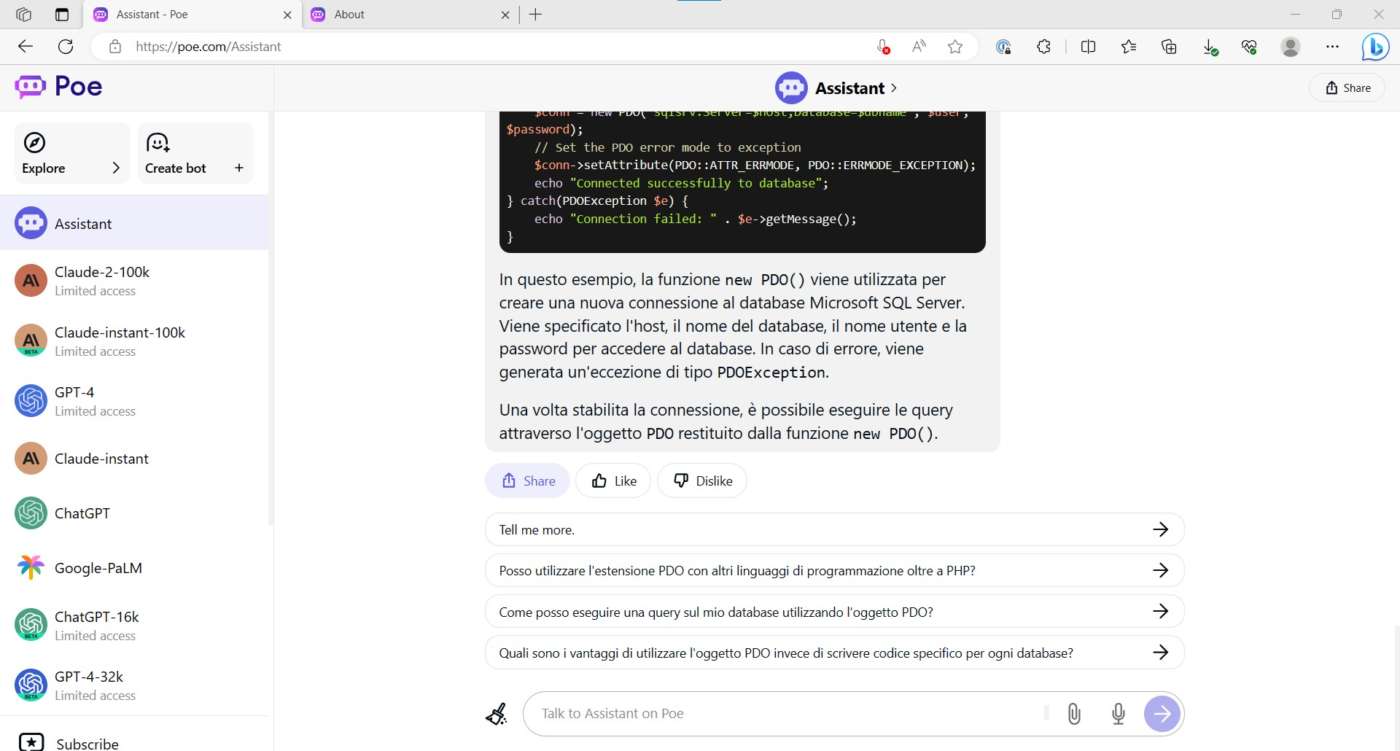
Task: Click the Subscribe star icon
Action: pos(32,743)
